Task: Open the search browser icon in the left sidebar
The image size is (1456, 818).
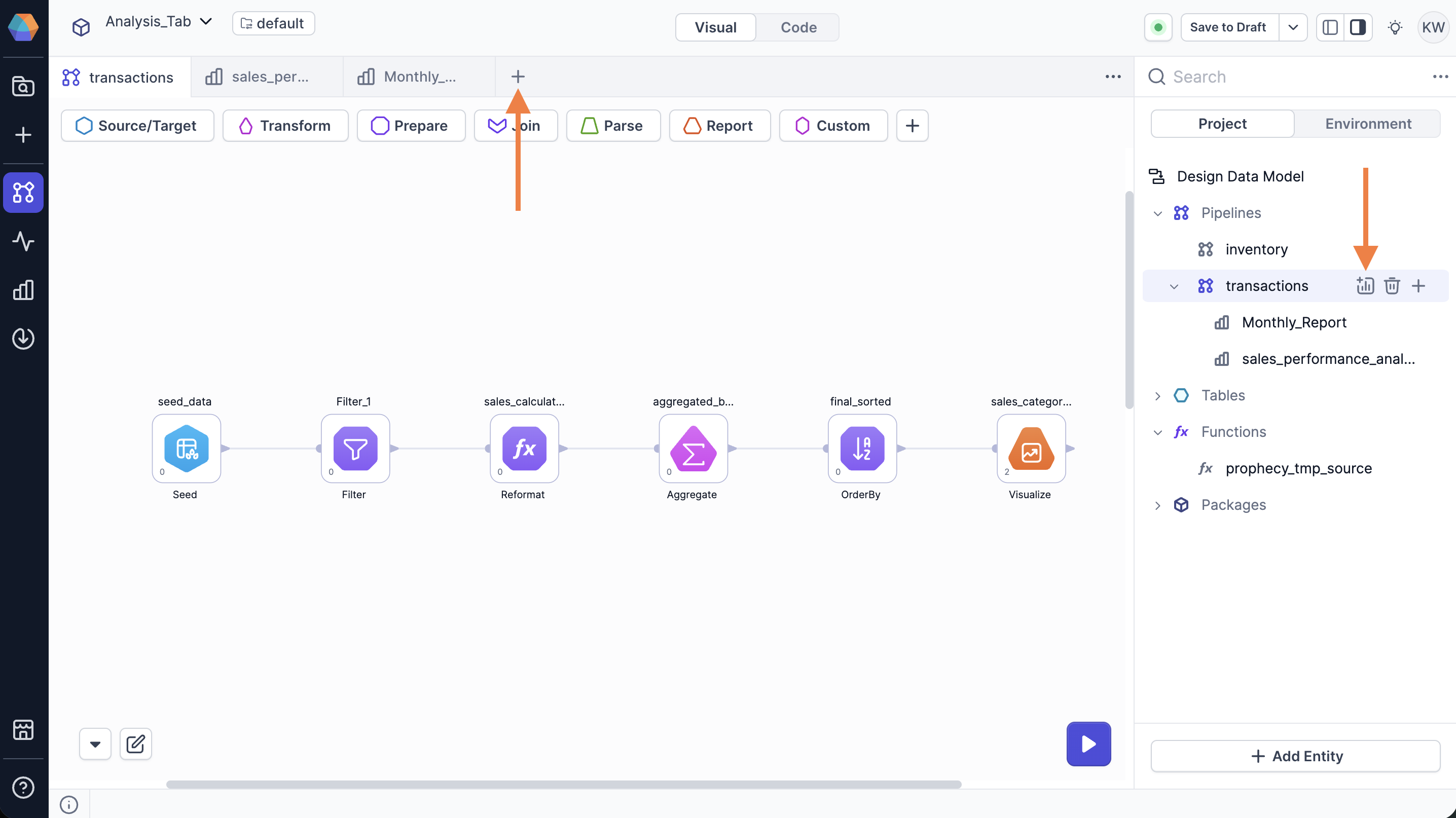Action: [x=23, y=86]
